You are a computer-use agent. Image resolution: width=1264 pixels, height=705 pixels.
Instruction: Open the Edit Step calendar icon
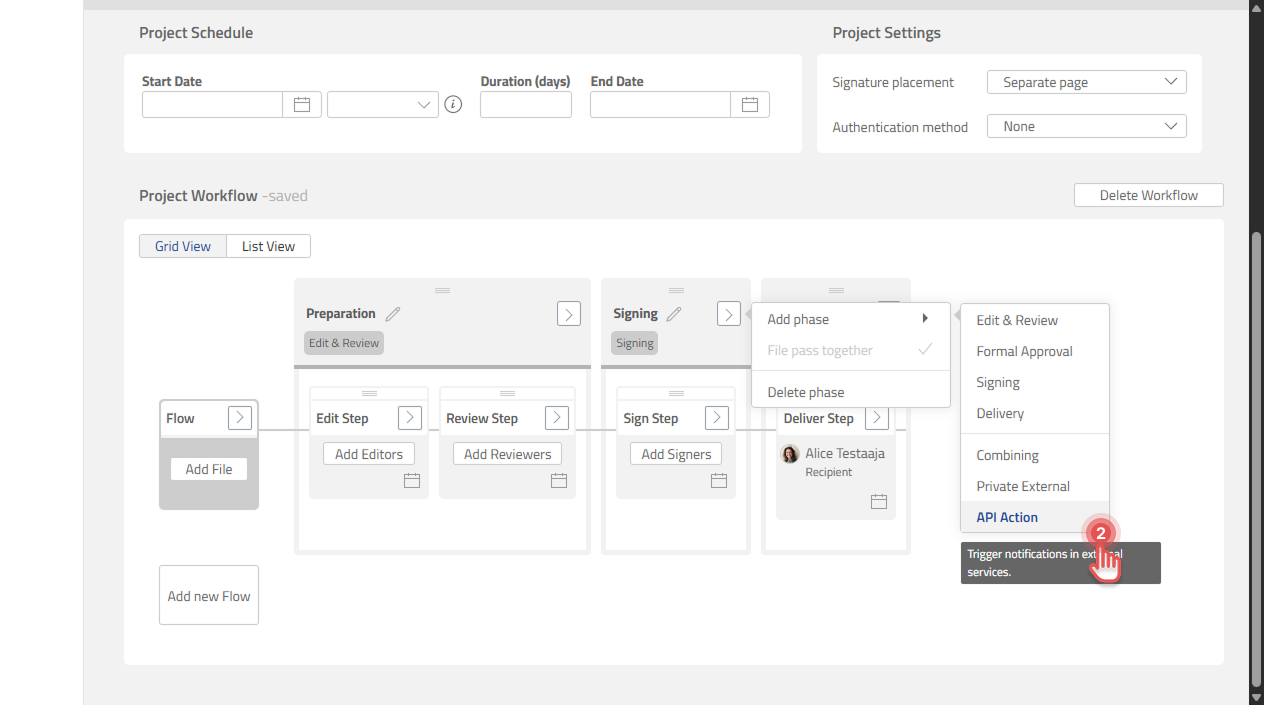click(x=412, y=481)
